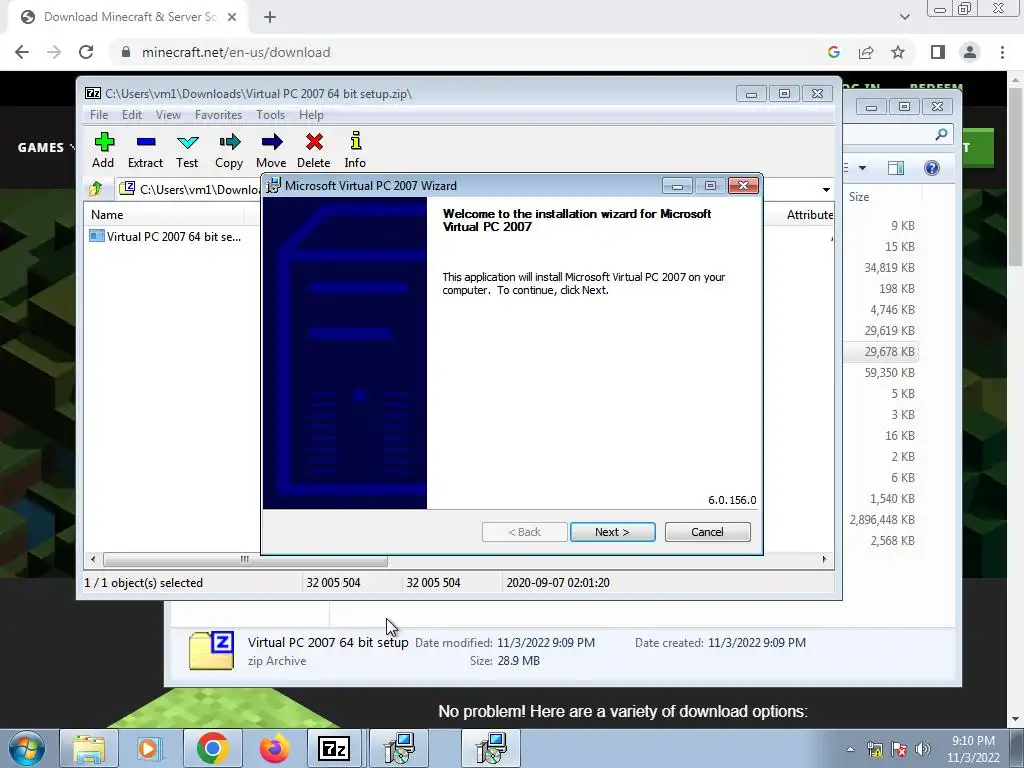Open the Help menu in 7-Zip
Image resolution: width=1024 pixels, height=768 pixels.
pyautogui.click(x=311, y=115)
